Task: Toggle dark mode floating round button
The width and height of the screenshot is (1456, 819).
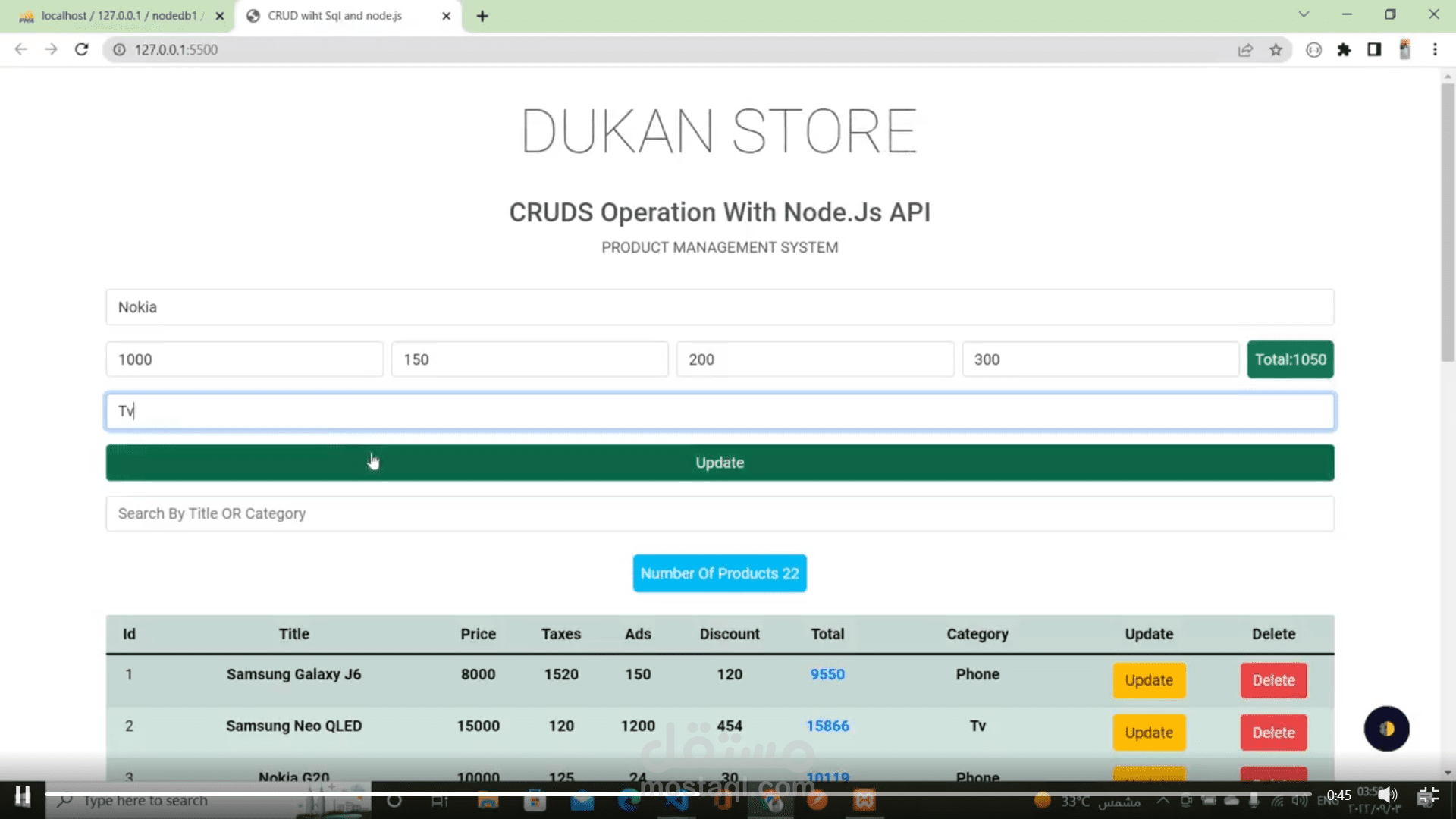Action: coord(1386,729)
